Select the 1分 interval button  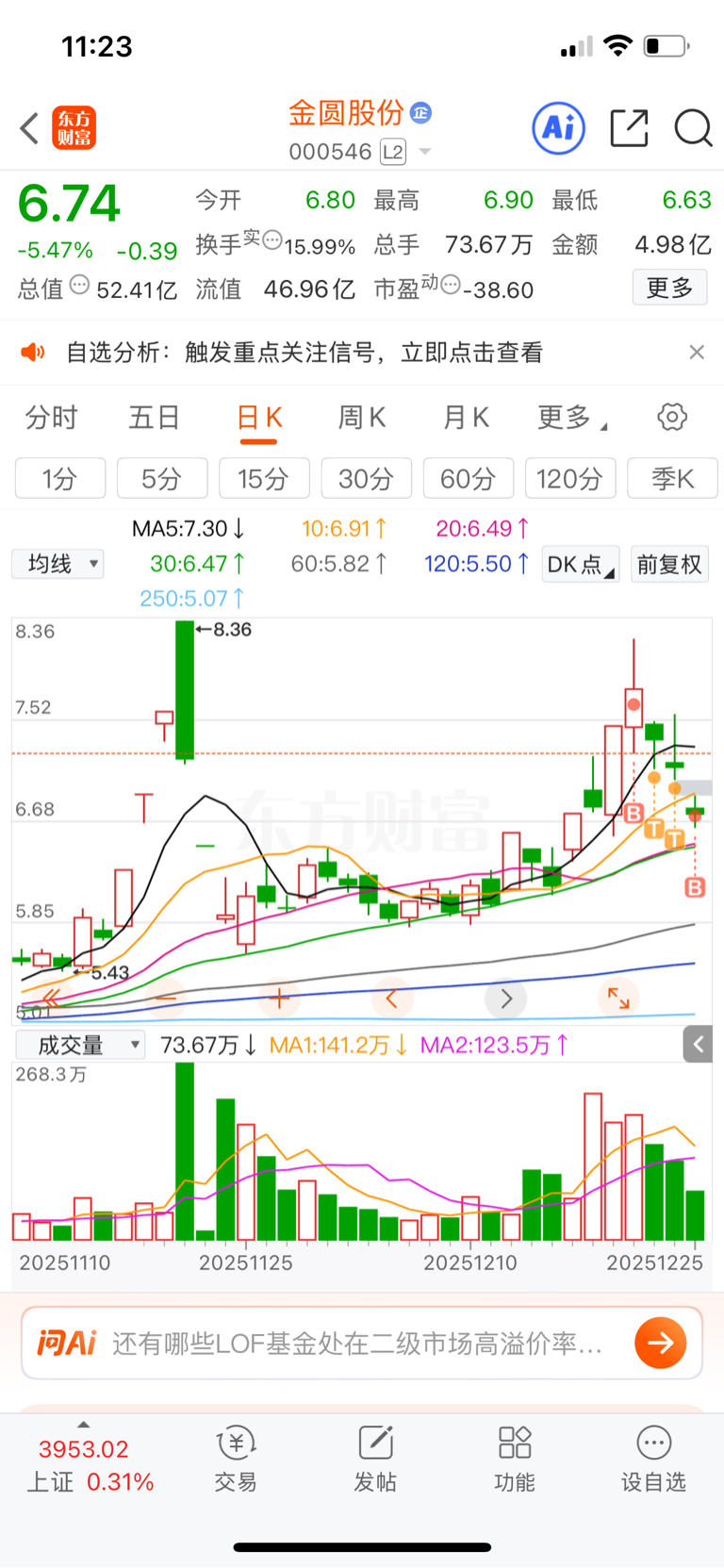60,478
